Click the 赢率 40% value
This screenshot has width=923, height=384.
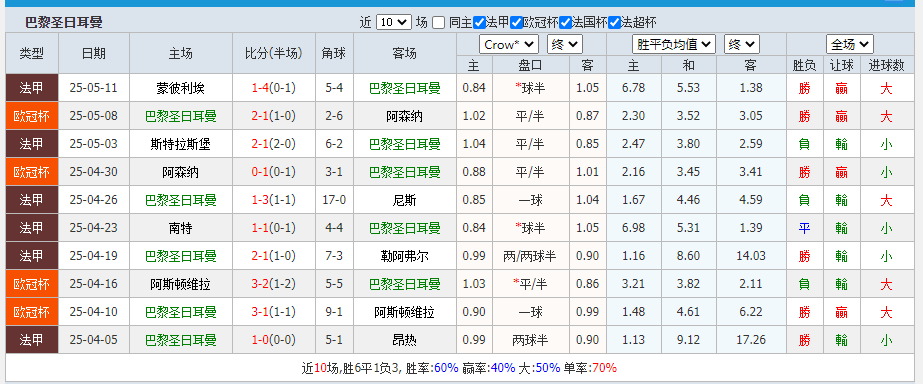[503, 369]
